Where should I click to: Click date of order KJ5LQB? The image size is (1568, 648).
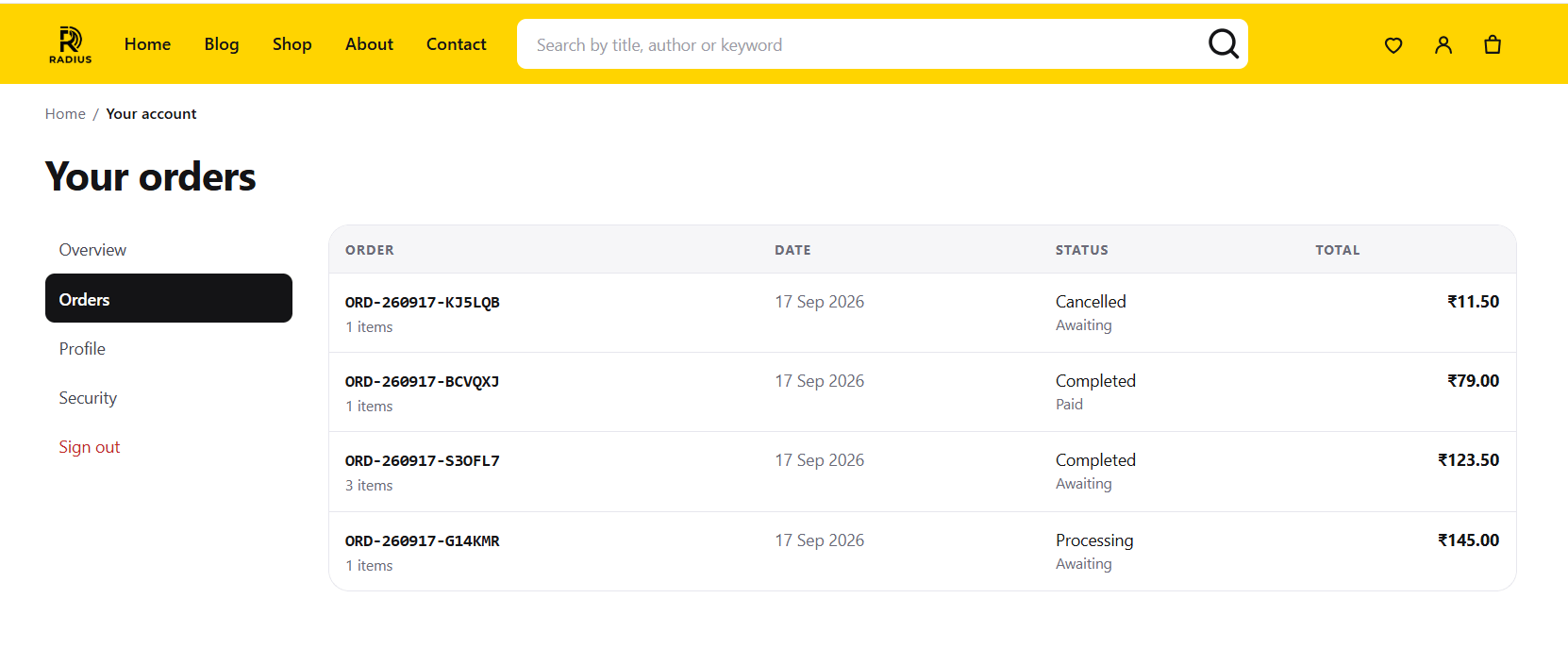click(819, 302)
